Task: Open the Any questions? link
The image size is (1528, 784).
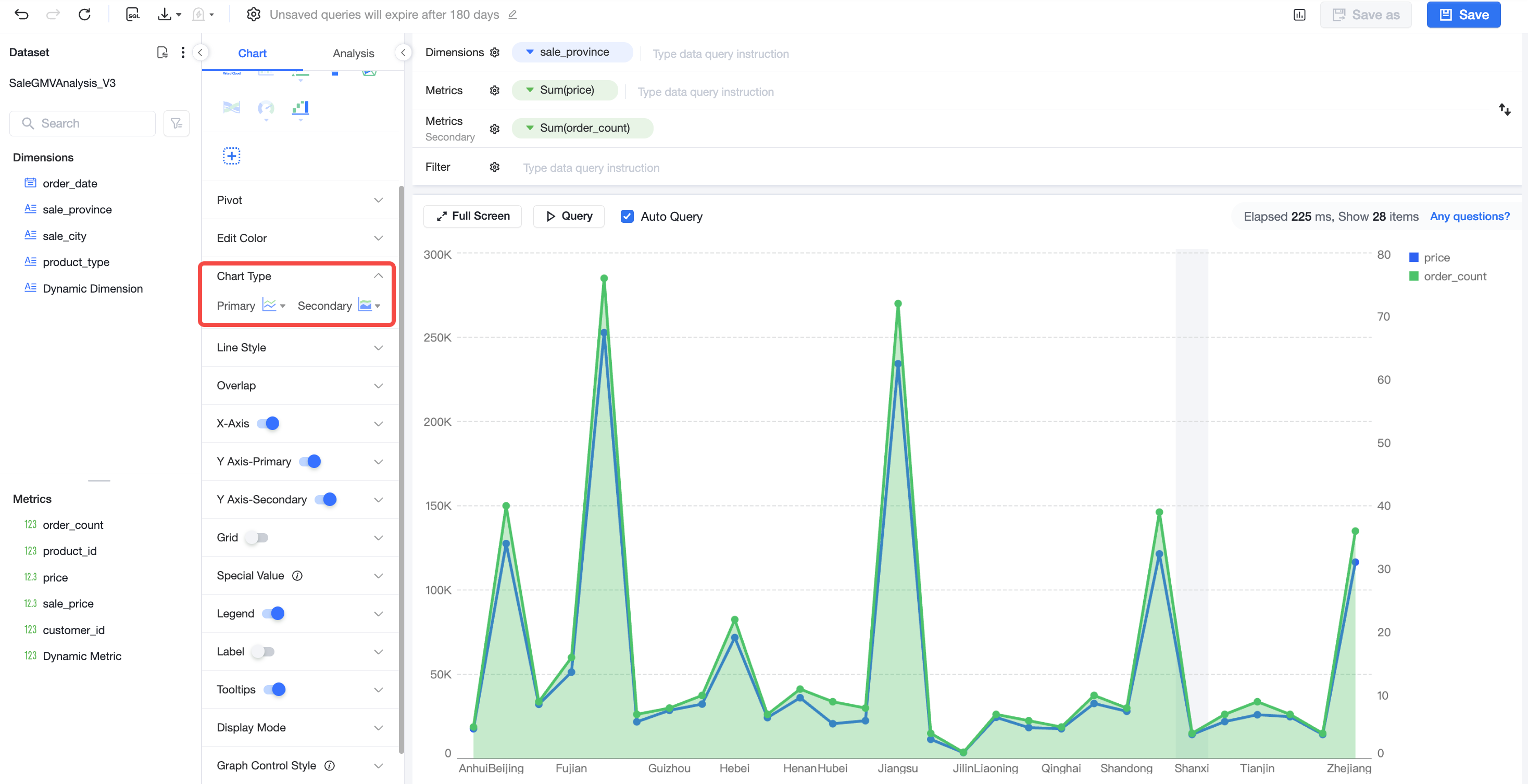Action: pos(1469,217)
